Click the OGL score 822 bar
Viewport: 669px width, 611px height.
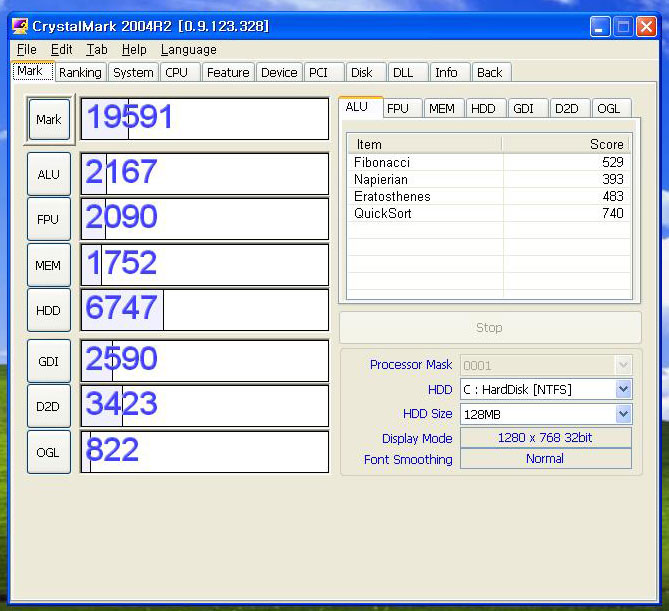205,452
